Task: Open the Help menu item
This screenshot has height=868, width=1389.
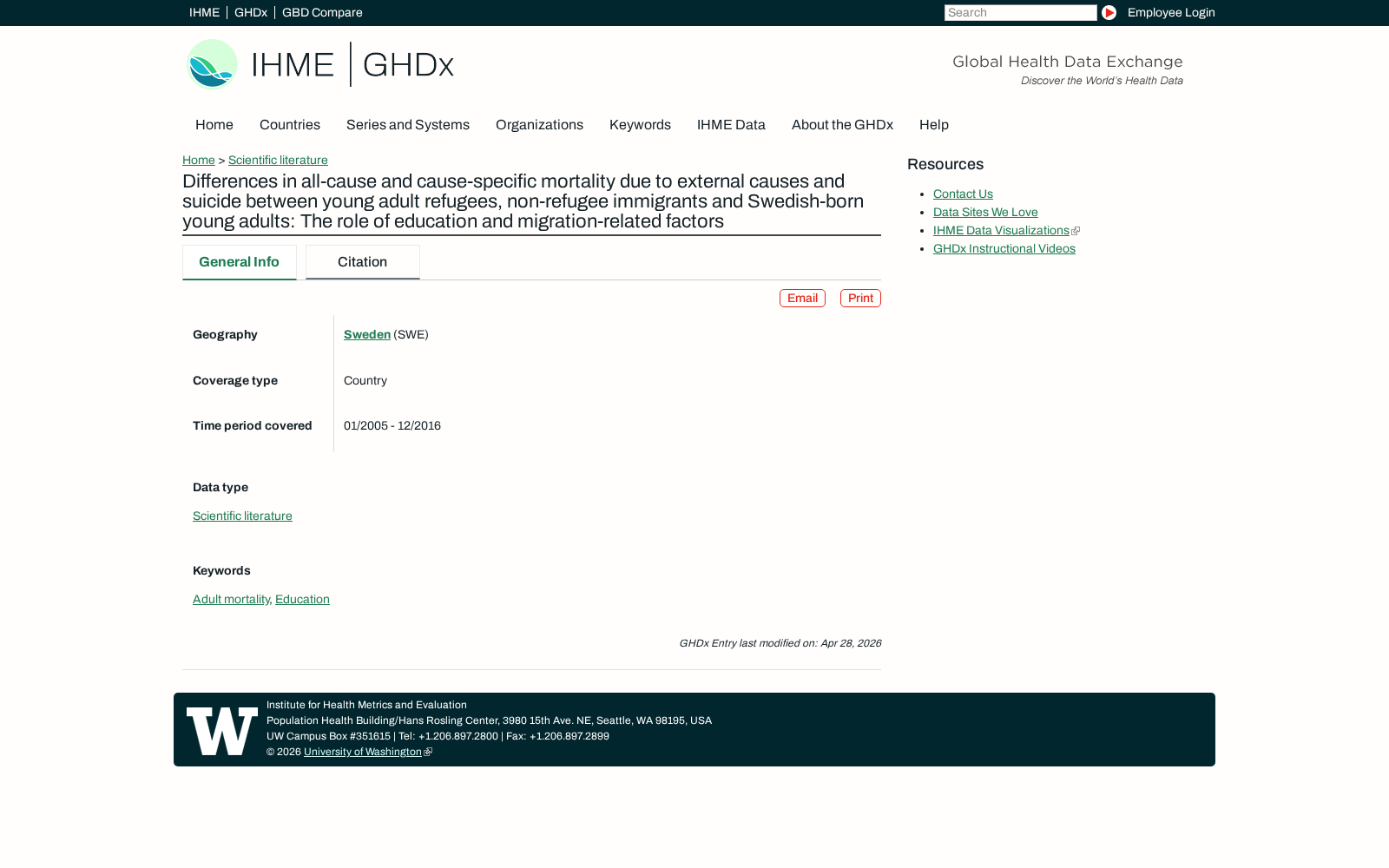Action: 934,125
